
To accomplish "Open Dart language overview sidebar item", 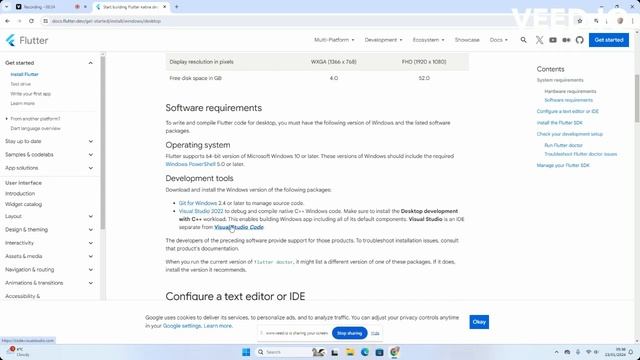I will point(36,129).
